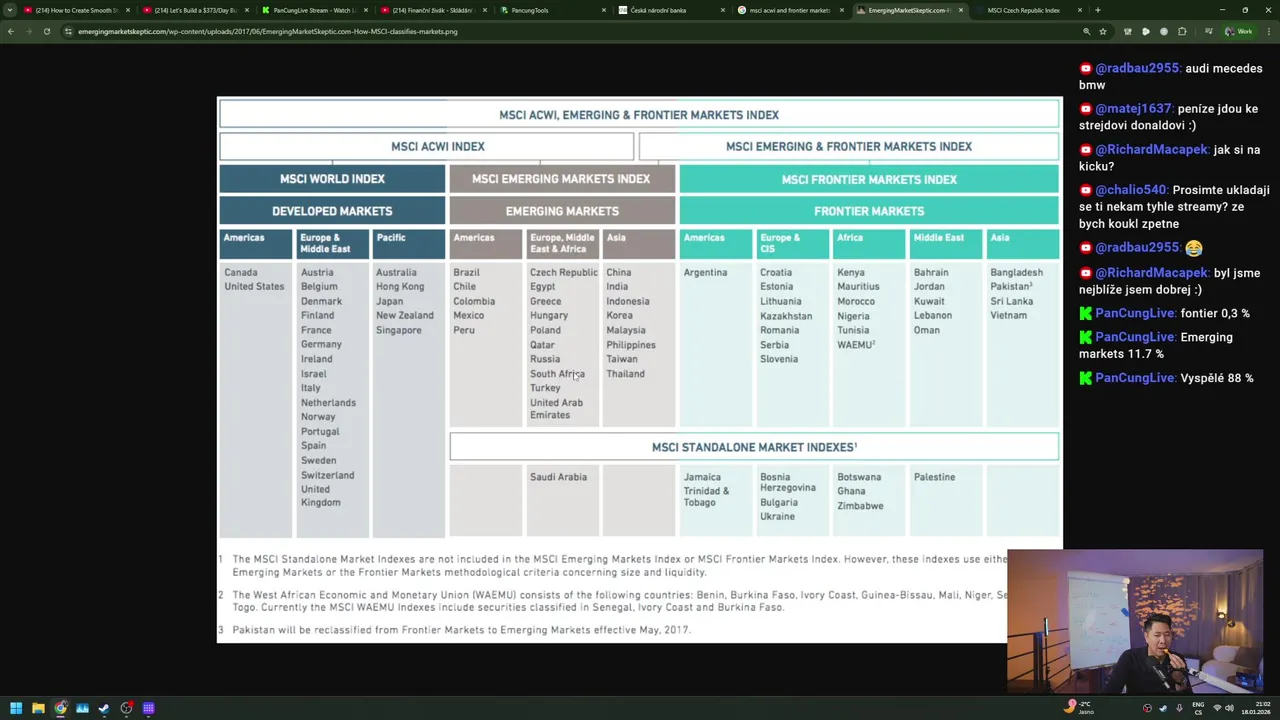
Task: Close the EmergingMarketSkeptic tab
Action: point(961,10)
